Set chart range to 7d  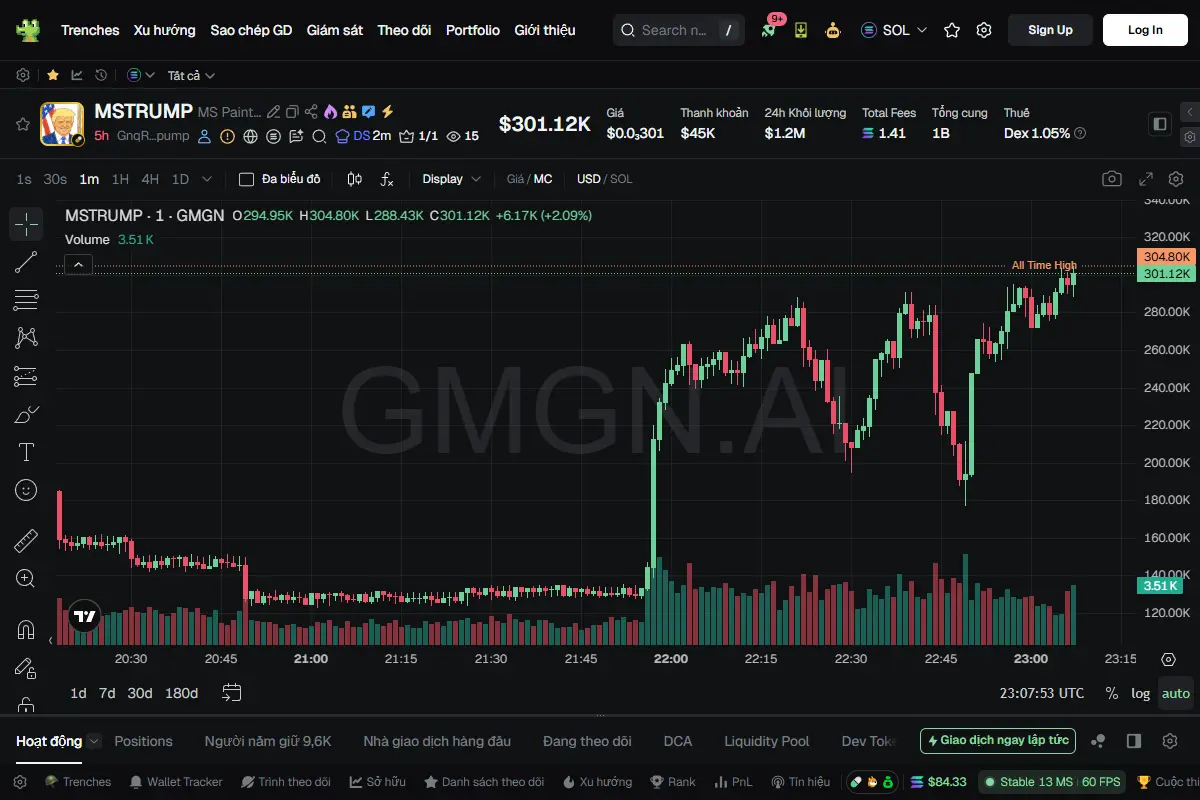(107, 693)
